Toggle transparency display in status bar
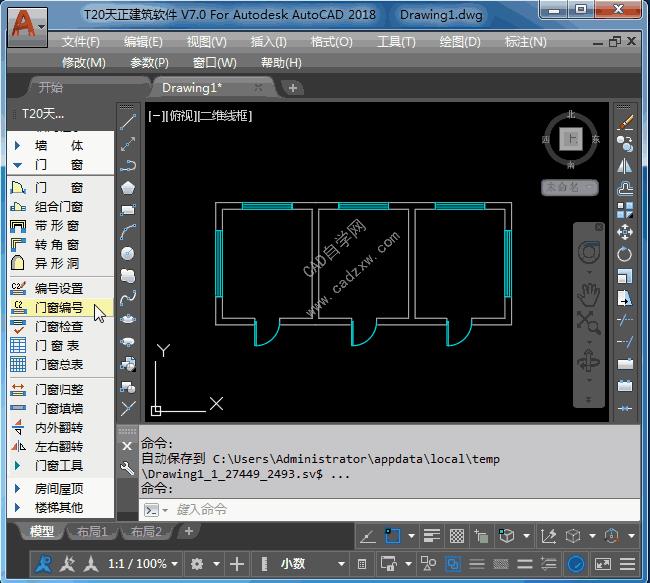650x583 pixels. tap(457, 537)
